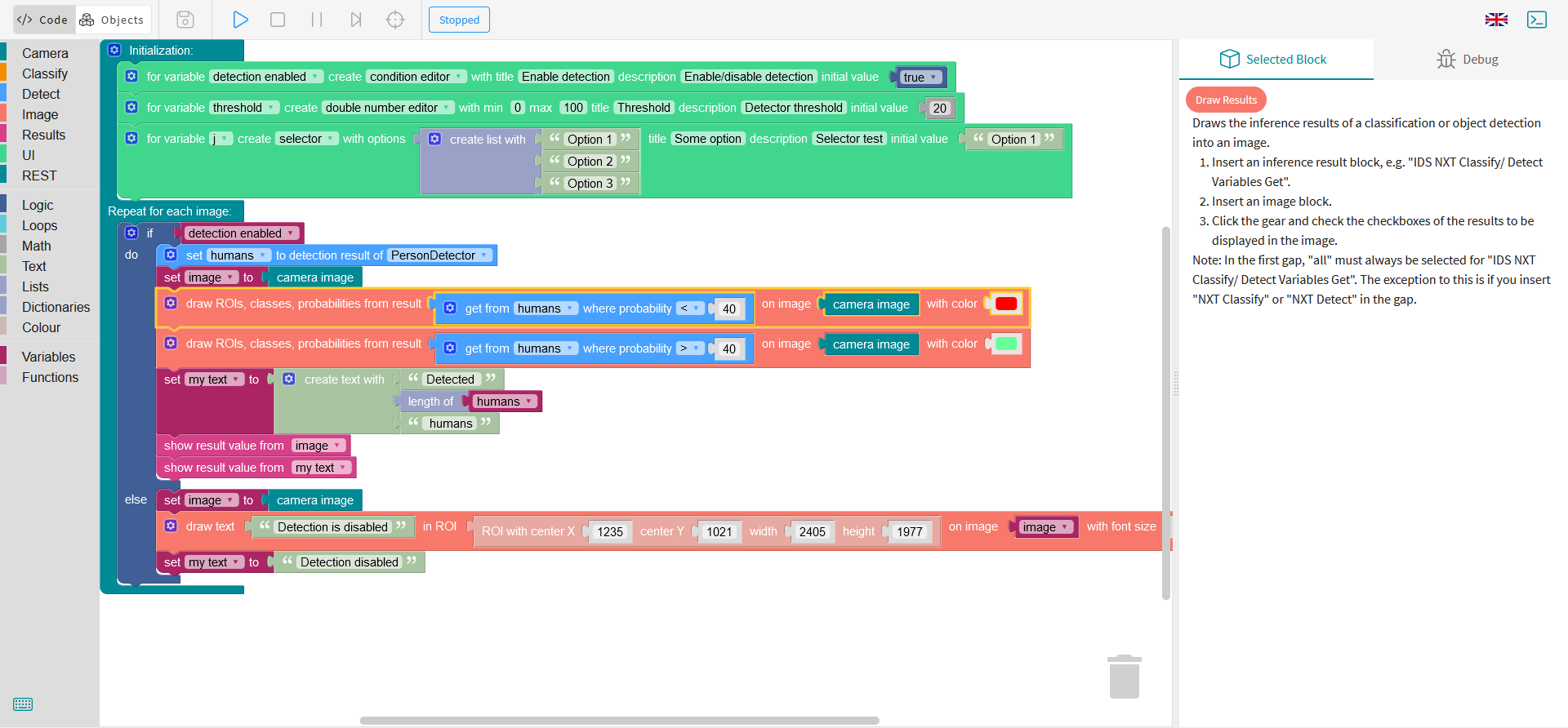Viewport: 1568px width, 728px height.
Task: Click the step forward icon
Action: [x=356, y=20]
